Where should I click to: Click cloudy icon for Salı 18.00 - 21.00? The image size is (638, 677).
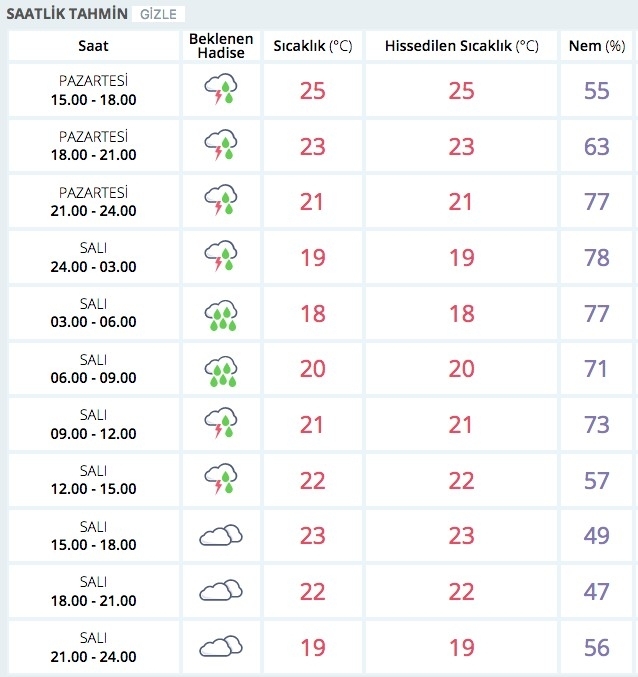click(x=220, y=592)
